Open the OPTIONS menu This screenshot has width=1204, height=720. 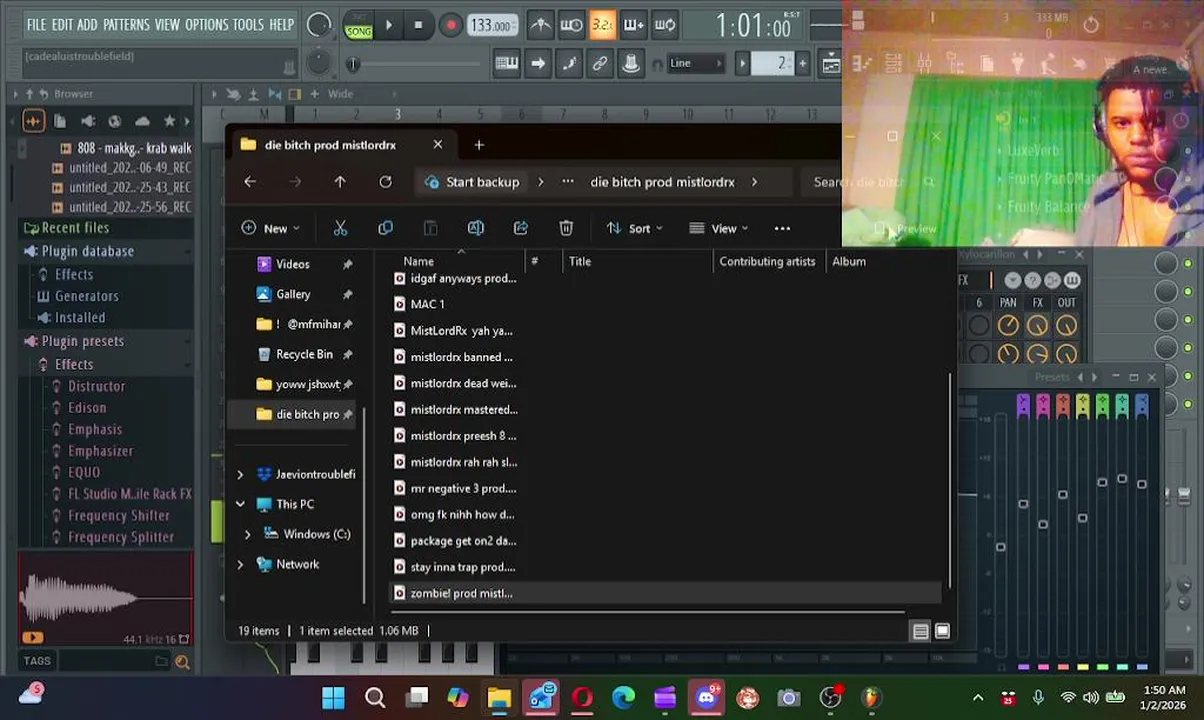(206, 24)
